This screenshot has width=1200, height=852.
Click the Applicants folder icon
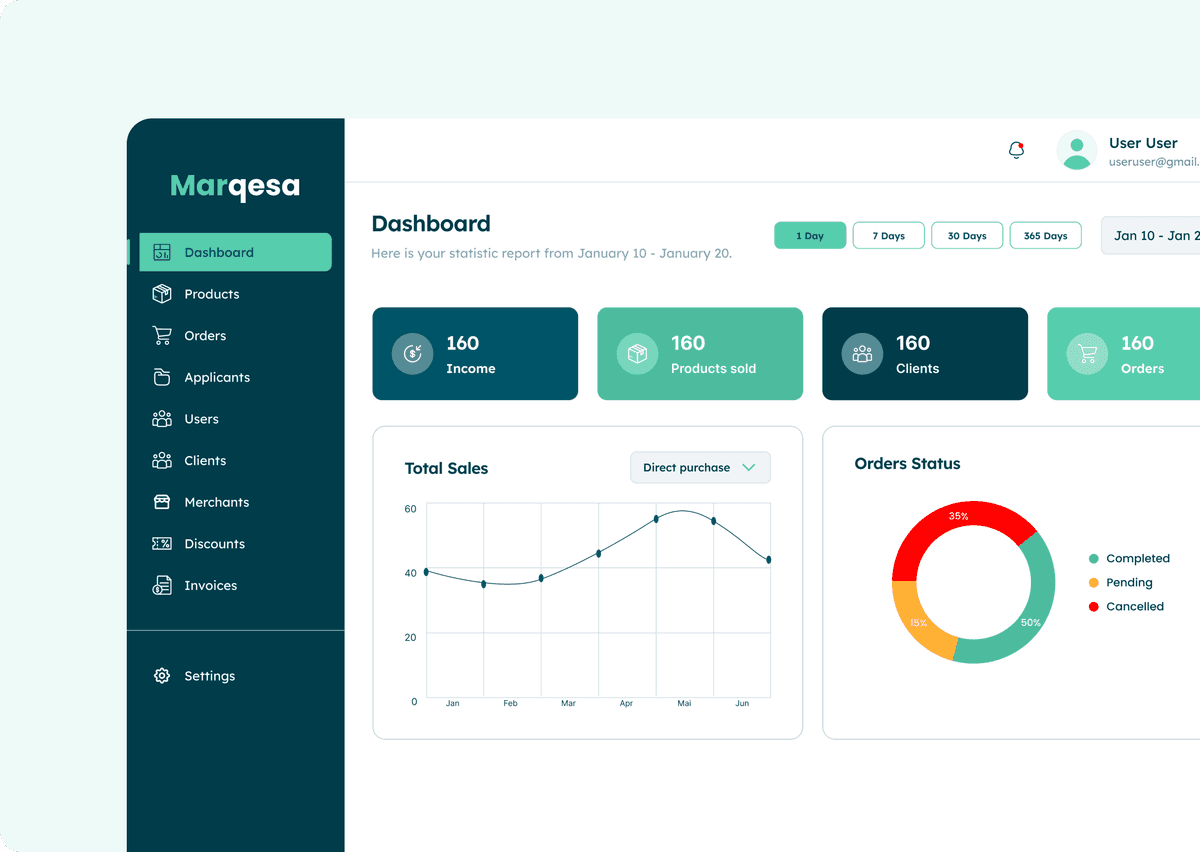(x=162, y=377)
